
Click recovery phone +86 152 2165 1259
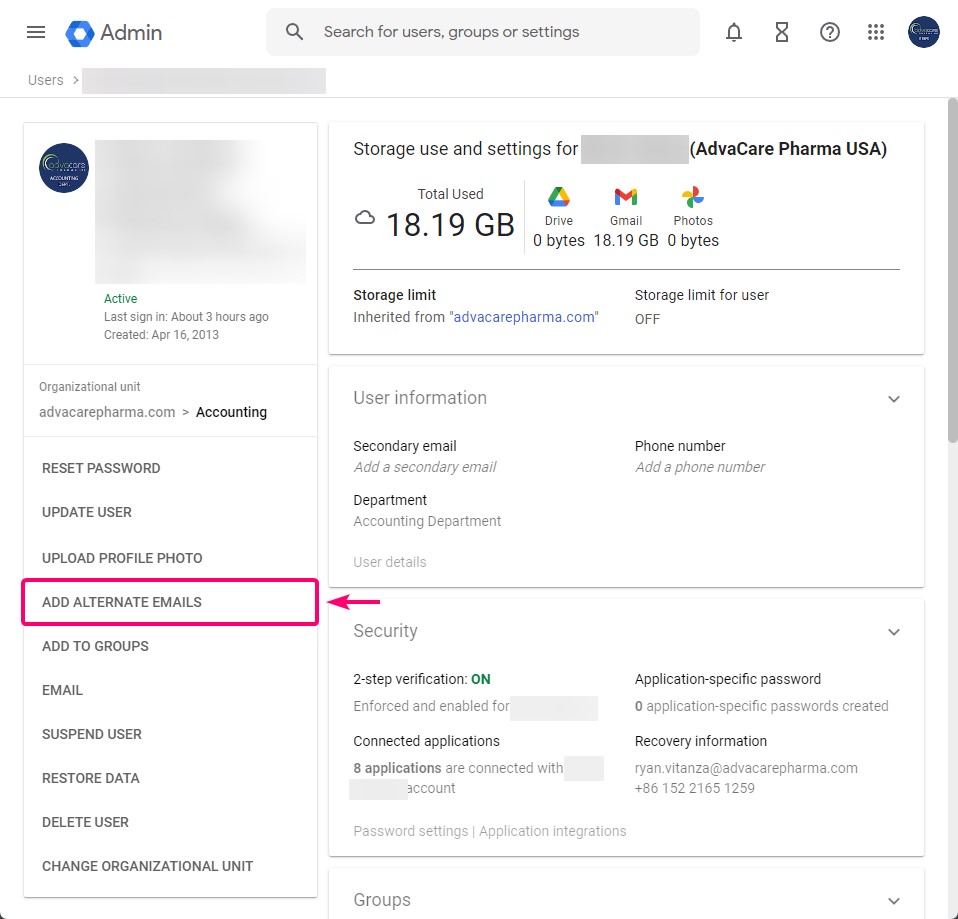[x=695, y=788]
